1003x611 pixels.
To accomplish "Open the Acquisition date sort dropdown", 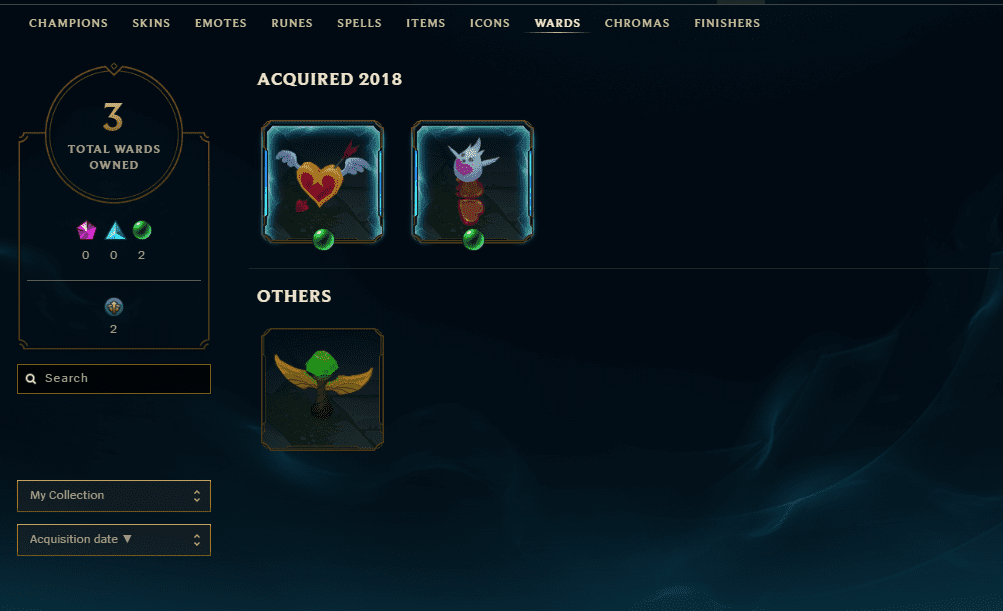I will [x=114, y=540].
